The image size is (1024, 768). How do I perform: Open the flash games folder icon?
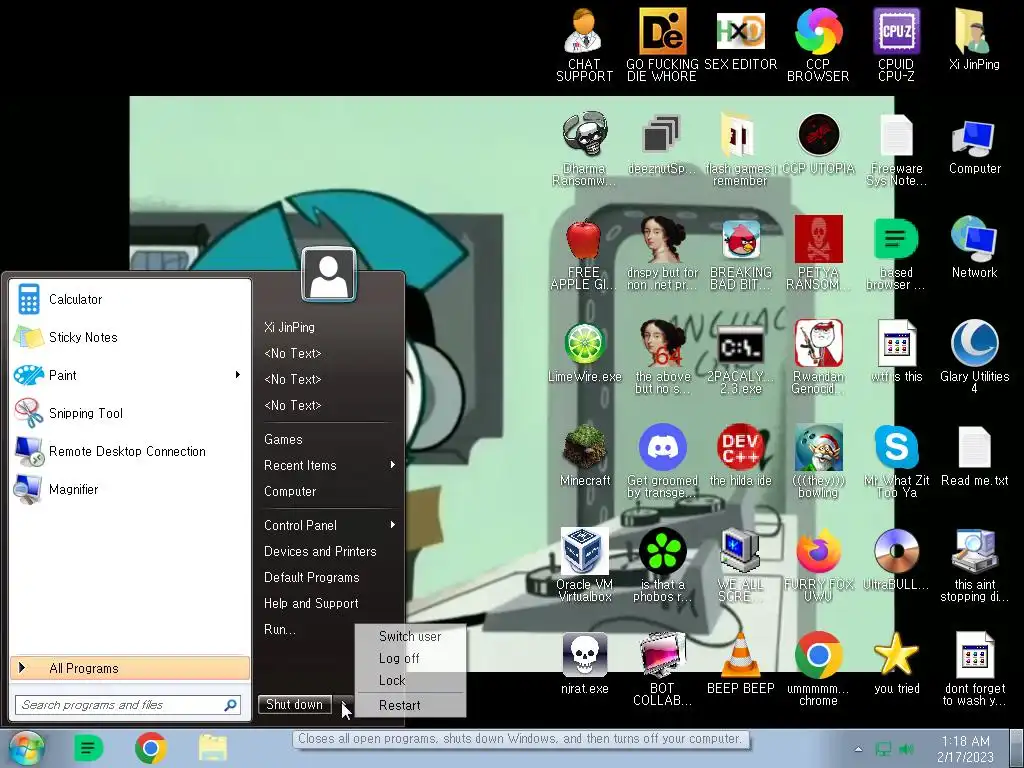pyautogui.click(x=740, y=149)
